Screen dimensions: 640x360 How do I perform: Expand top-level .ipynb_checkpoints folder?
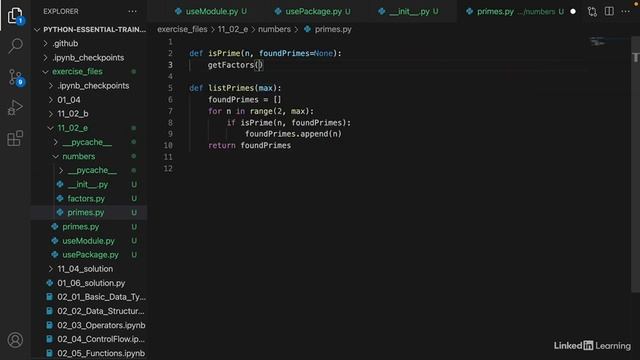[89, 58]
